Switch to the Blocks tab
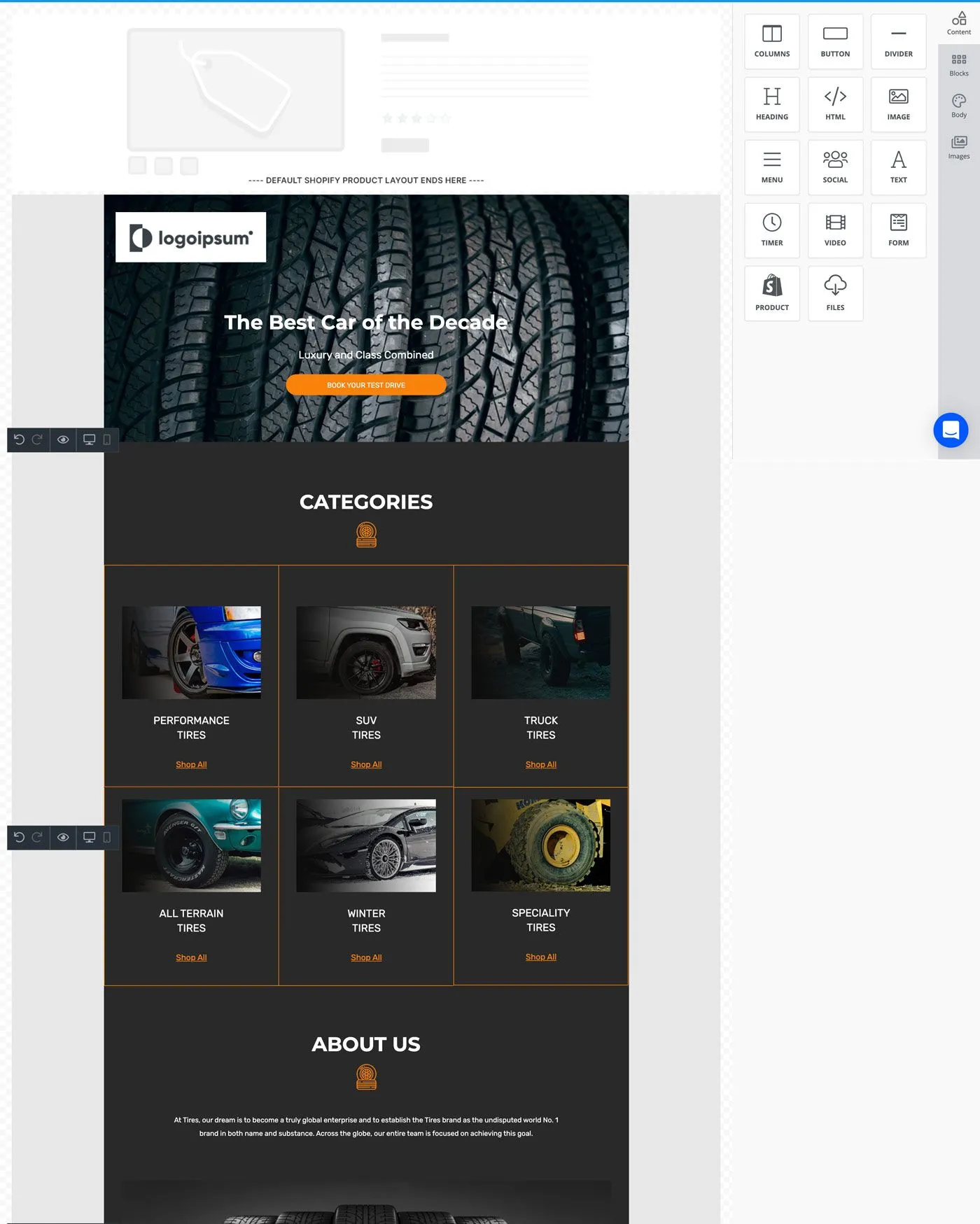Screen dimensions: 980x1224 (959, 65)
